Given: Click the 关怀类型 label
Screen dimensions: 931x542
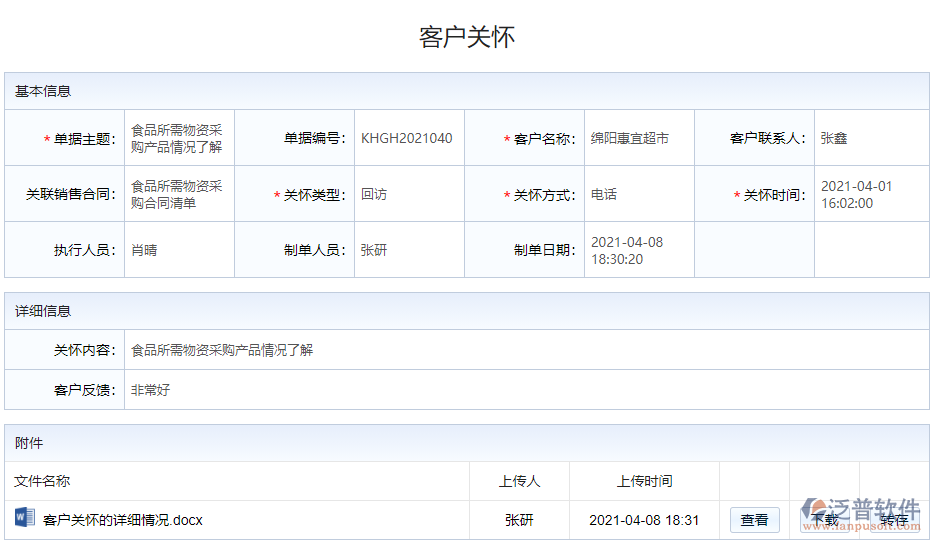Looking at the screenshot, I should coord(314,195).
